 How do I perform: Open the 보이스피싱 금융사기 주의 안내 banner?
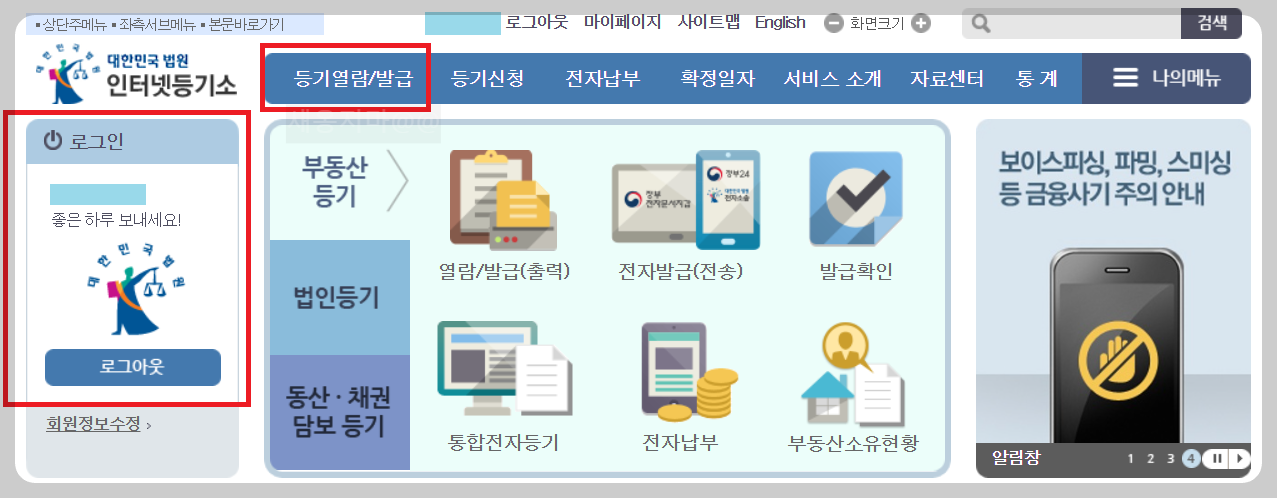pos(1113,283)
